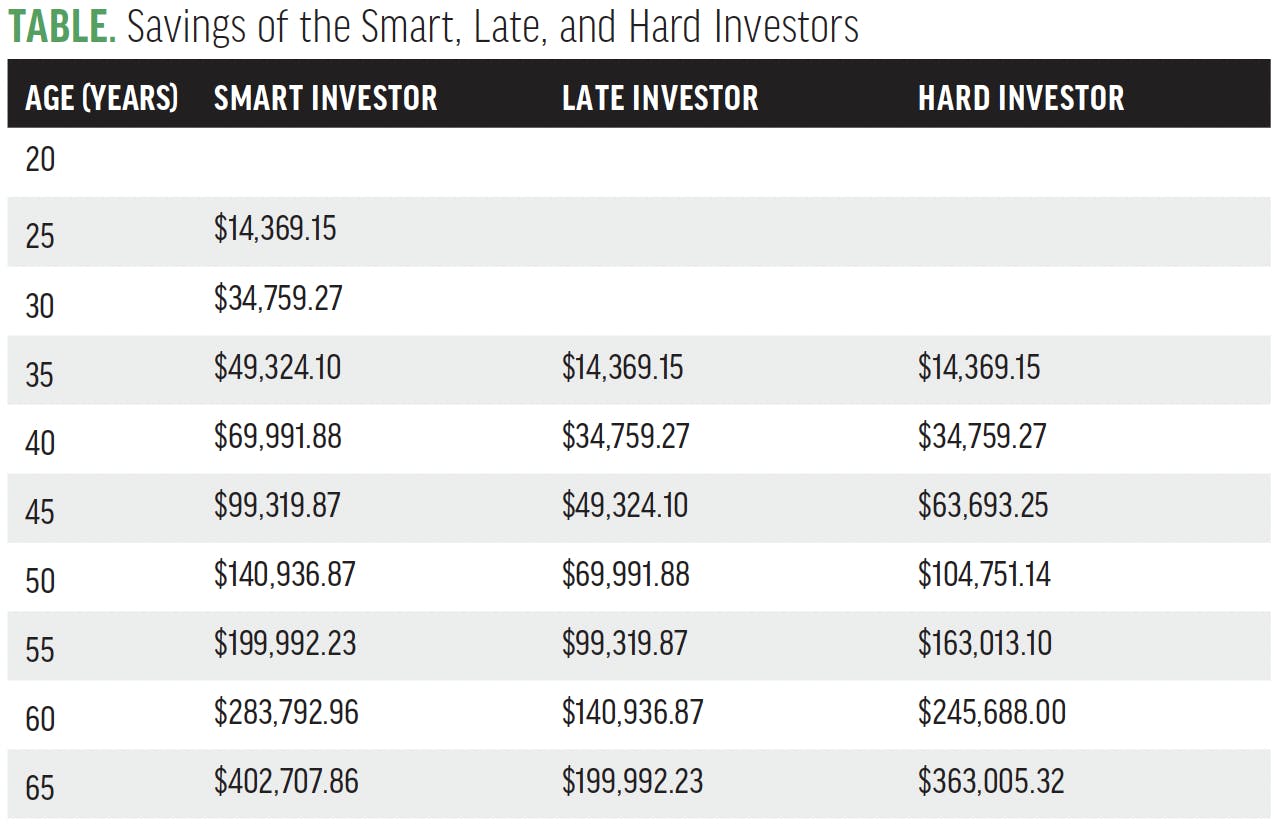Click Hard Investor value at age 35

pos(978,367)
